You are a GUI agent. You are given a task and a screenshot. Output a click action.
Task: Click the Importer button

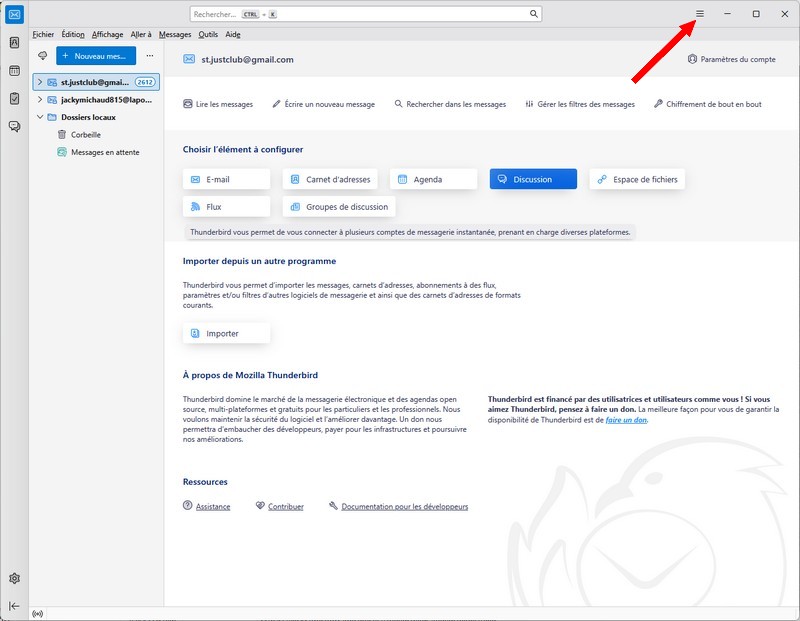pos(226,333)
